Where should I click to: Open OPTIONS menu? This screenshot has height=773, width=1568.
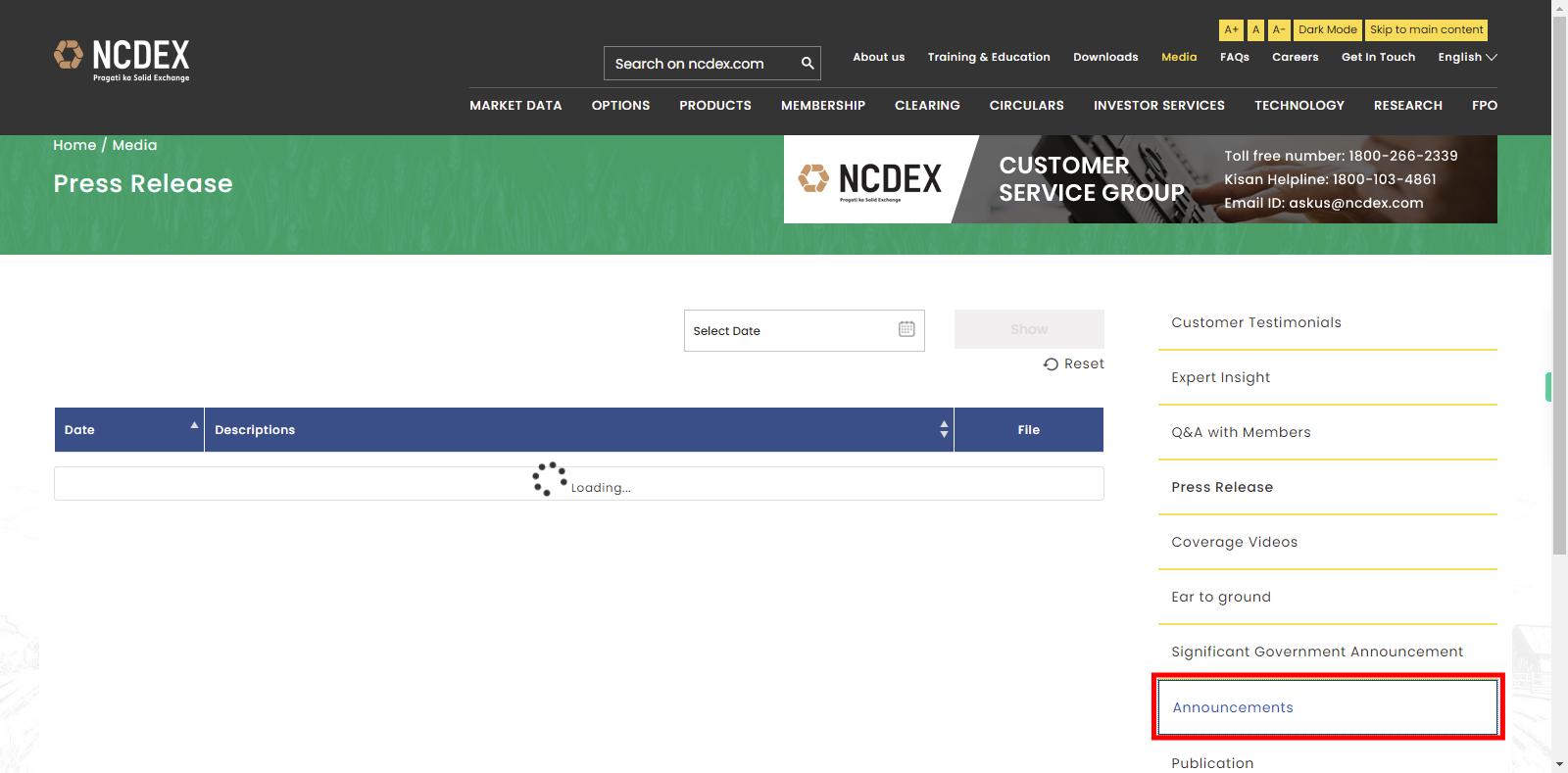coord(620,105)
